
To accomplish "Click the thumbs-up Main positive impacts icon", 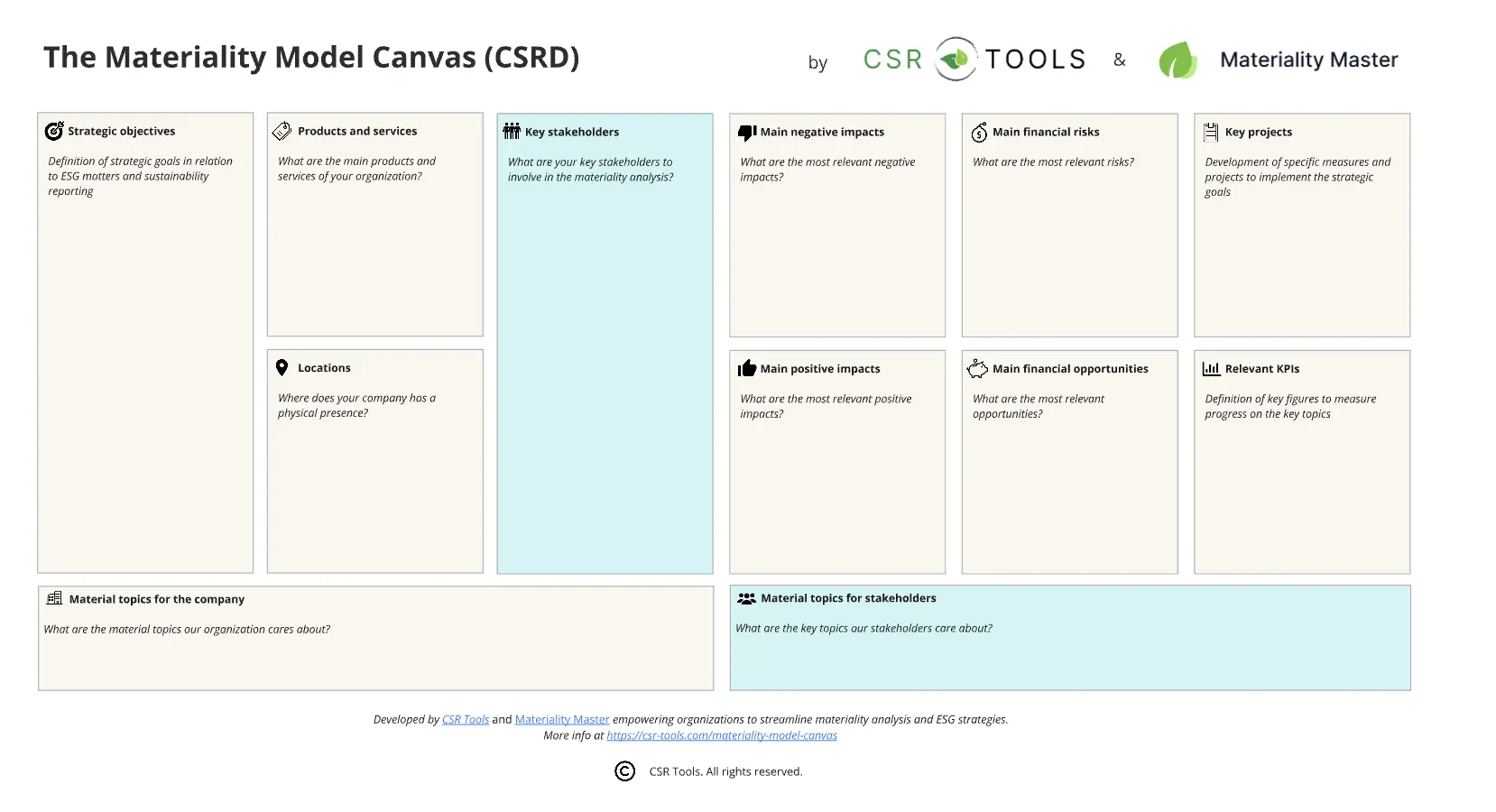I will point(747,368).
